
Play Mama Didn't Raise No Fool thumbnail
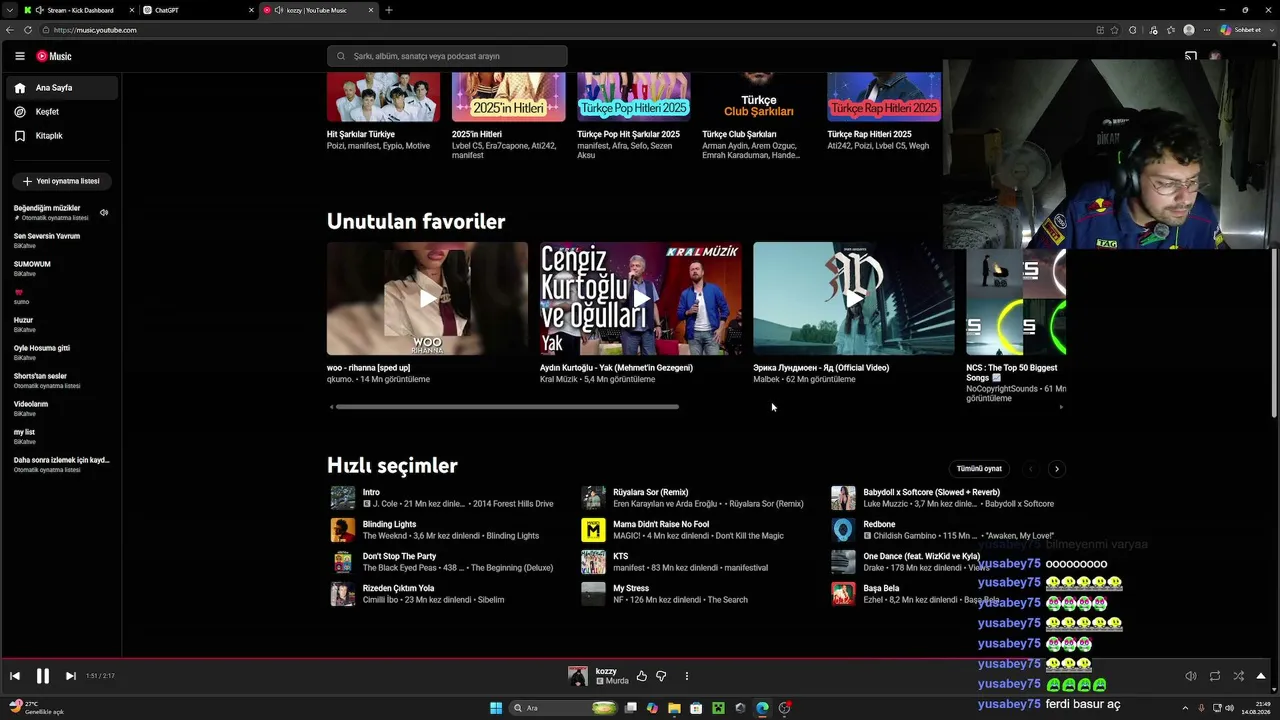[x=594, y=530]
